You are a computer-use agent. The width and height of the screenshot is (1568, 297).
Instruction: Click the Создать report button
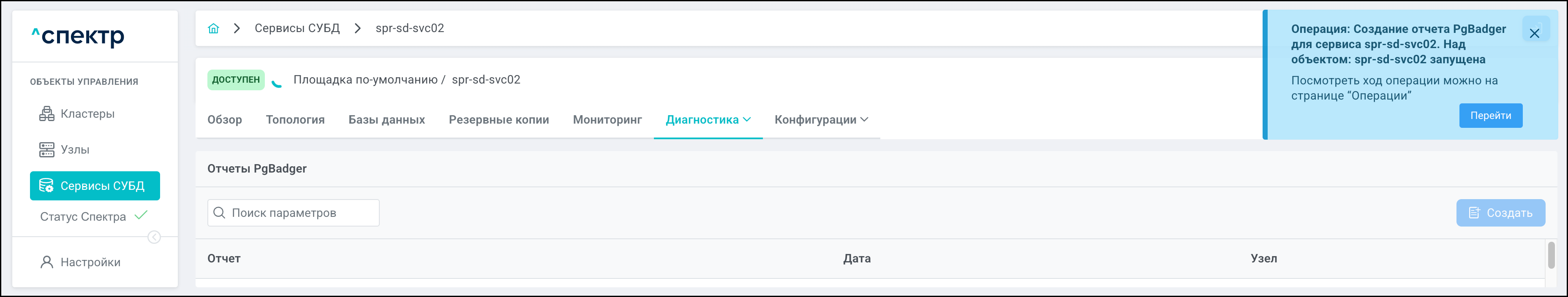click(1500, 213)
